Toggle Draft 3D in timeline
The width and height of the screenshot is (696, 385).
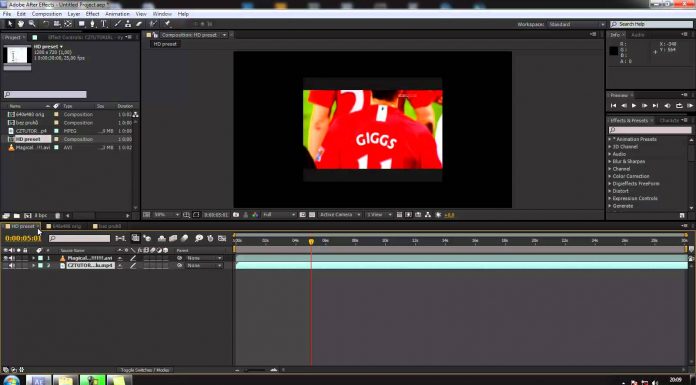pos(147,238)
